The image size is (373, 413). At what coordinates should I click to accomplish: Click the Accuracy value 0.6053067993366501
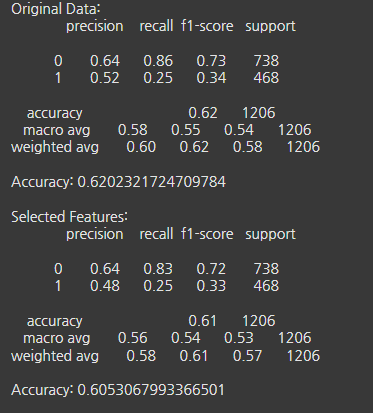[x=151, y=390]
